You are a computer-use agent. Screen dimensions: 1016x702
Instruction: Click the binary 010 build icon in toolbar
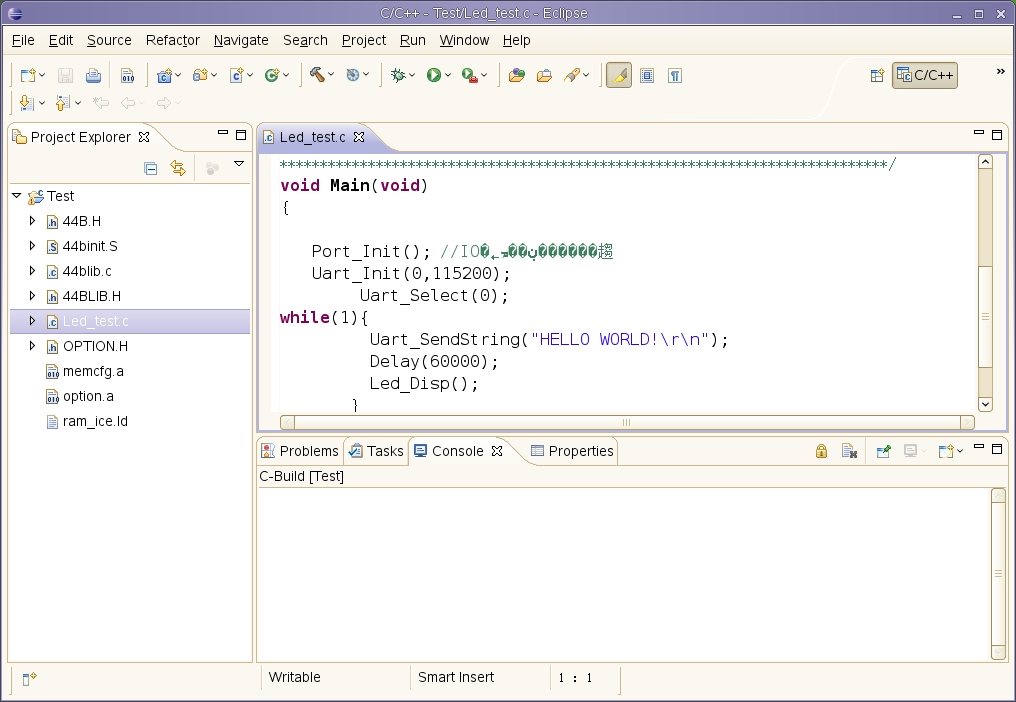coord(128,76)
